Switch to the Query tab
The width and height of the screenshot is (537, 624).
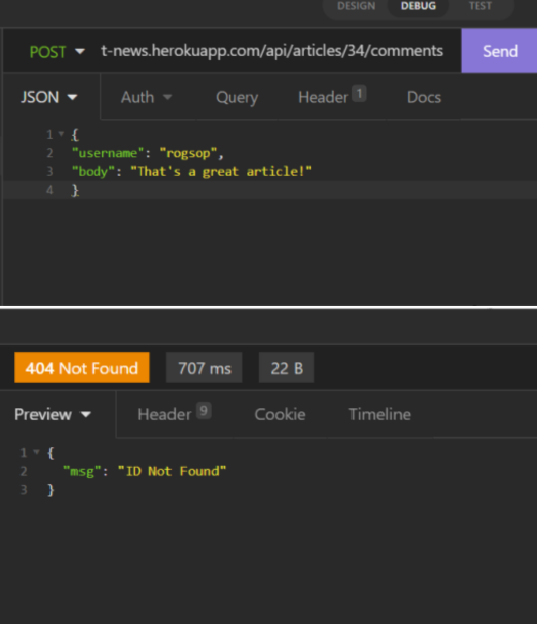[237, 98]
